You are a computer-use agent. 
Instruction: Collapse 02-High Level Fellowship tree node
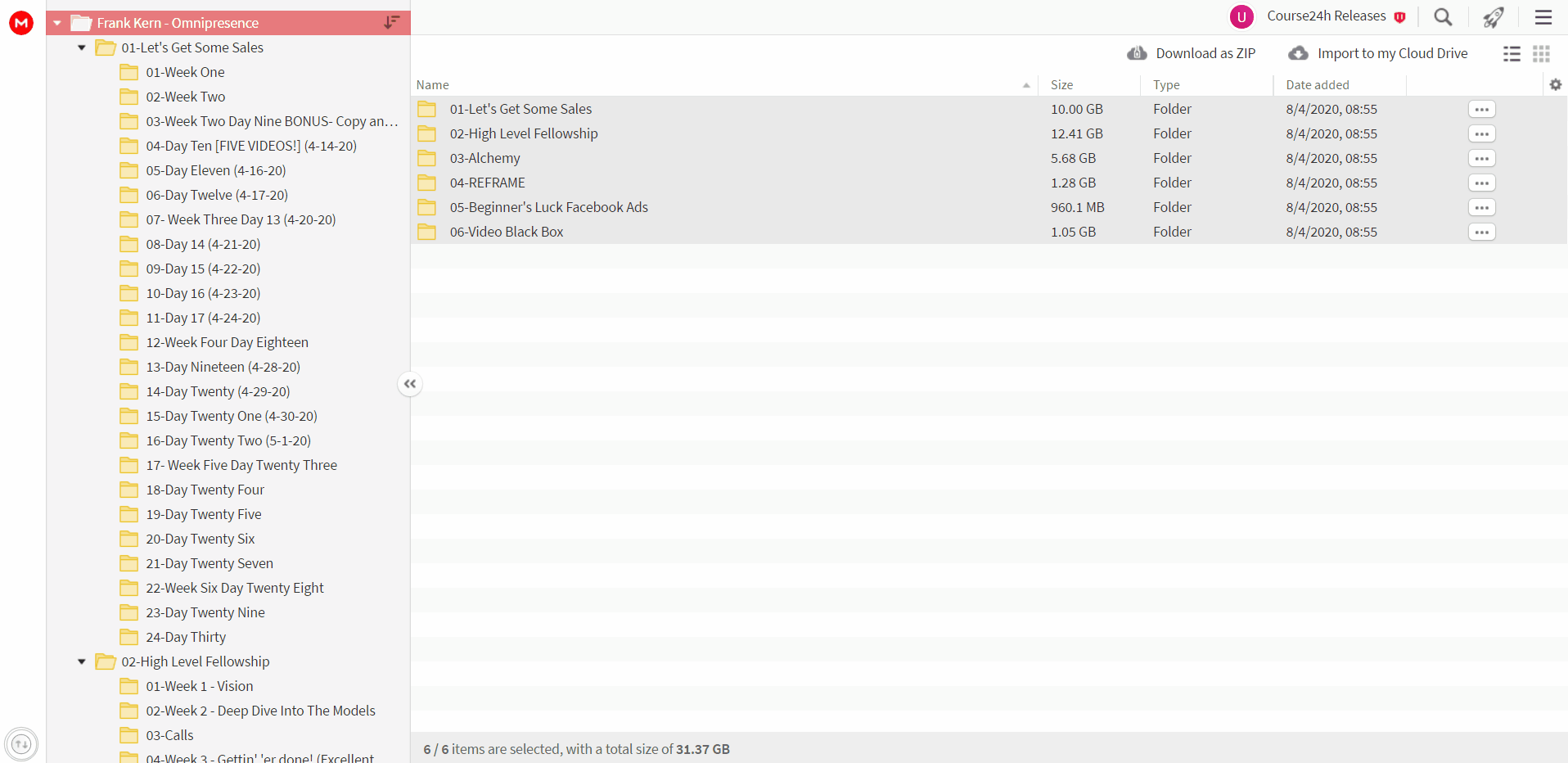pos(82,661)
